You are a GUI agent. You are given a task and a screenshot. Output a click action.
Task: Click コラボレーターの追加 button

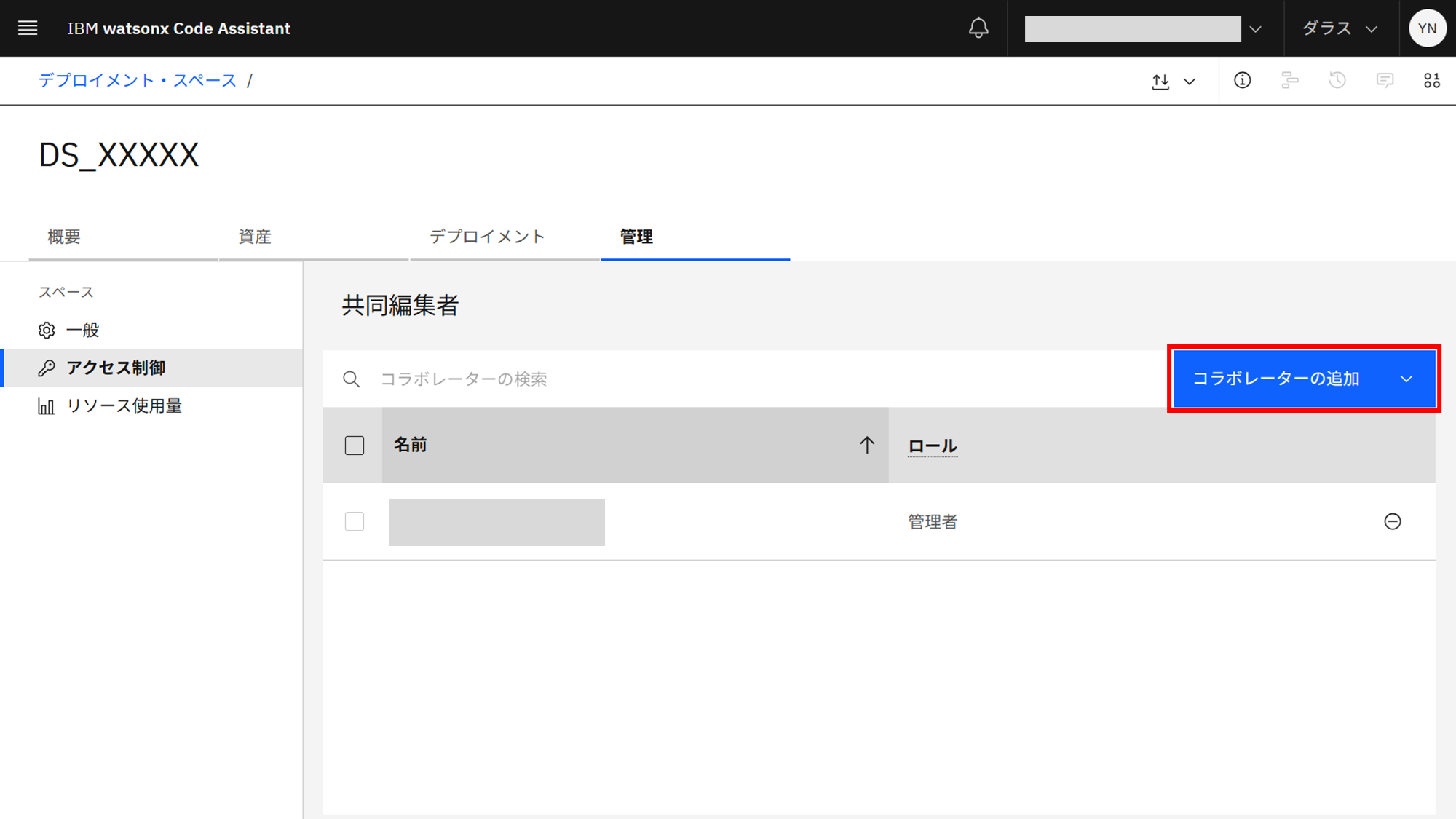tap(1275, 379)
